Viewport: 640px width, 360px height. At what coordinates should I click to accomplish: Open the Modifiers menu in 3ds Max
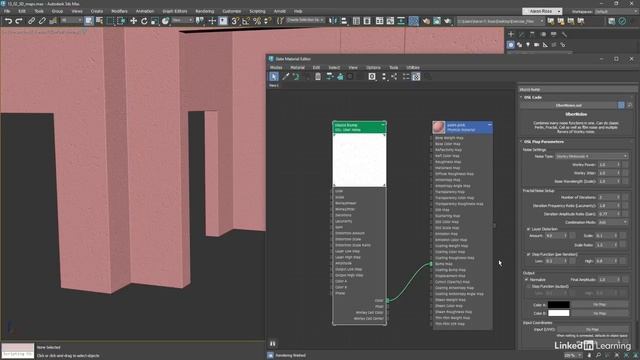[119, 11]
